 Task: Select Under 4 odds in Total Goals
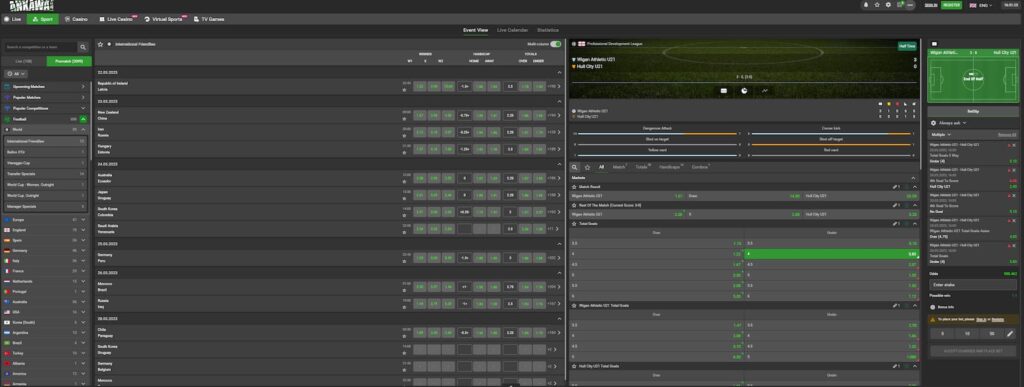(831, 254)
